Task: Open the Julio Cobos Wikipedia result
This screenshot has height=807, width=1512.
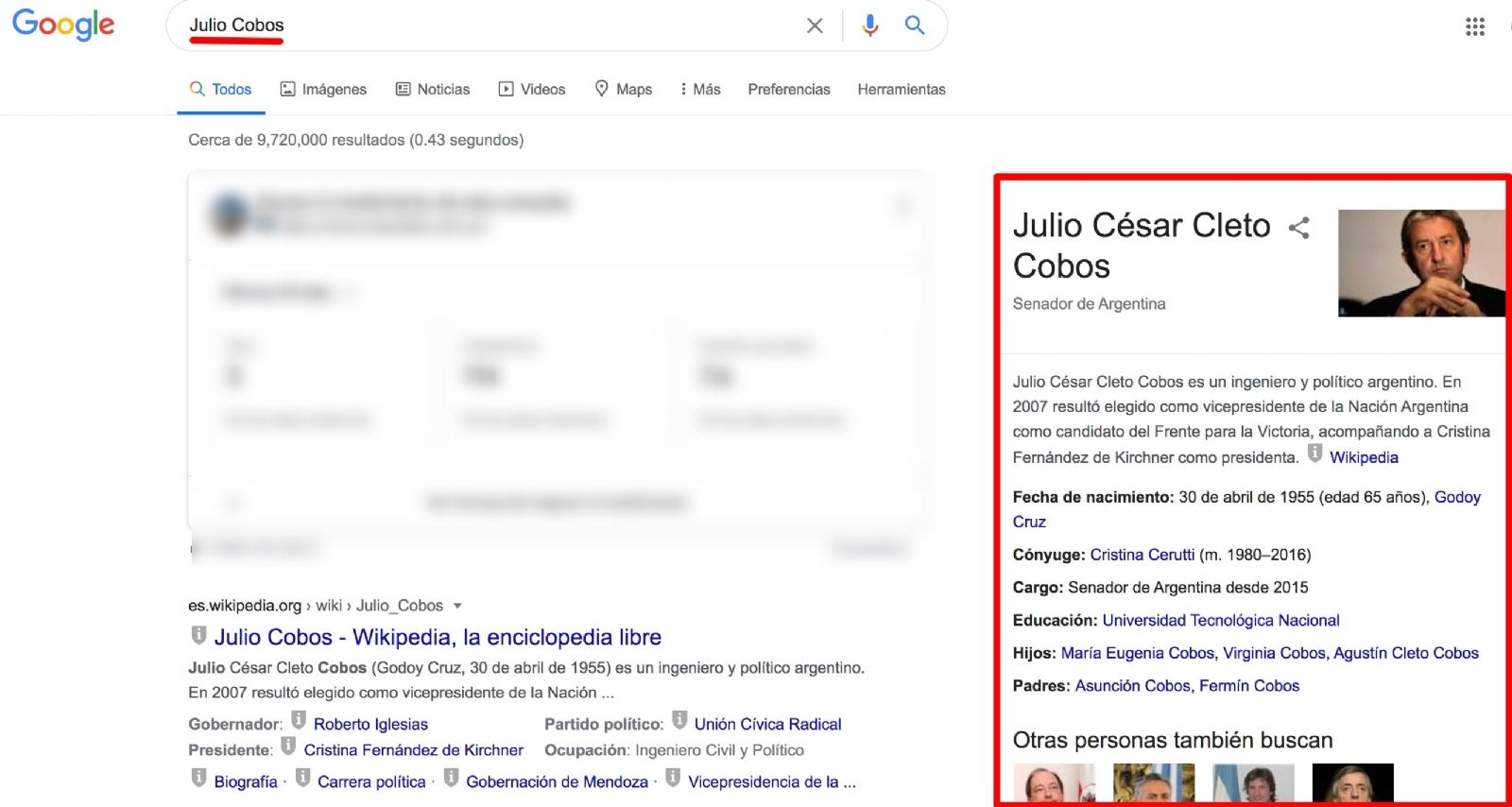Action: pos(437,637)
